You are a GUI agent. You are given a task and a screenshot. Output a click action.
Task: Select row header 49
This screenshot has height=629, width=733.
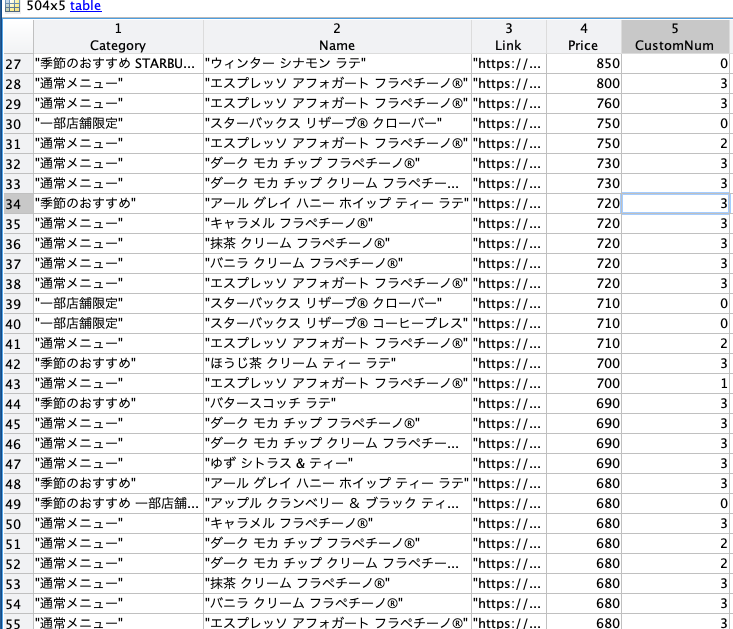pyautogui.click(x=18, y=504)
